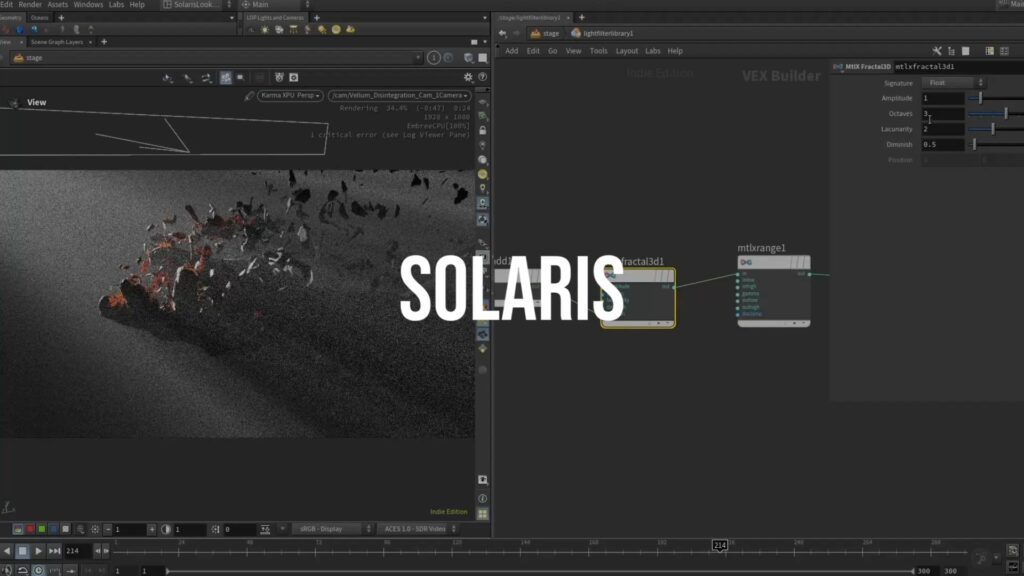This screenshot has width=1024, height=576.
Task: Open the Add menu in the network editor
Action: (511, 51)
